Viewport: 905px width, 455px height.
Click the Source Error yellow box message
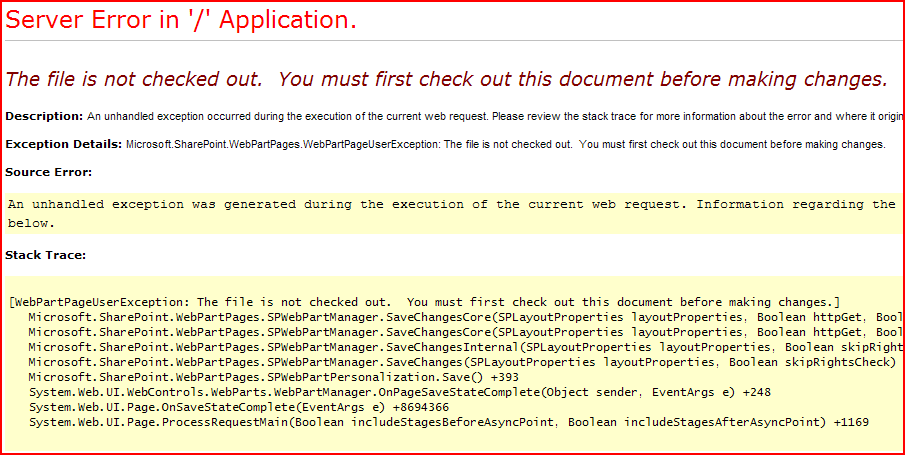(x=451, y=204)
